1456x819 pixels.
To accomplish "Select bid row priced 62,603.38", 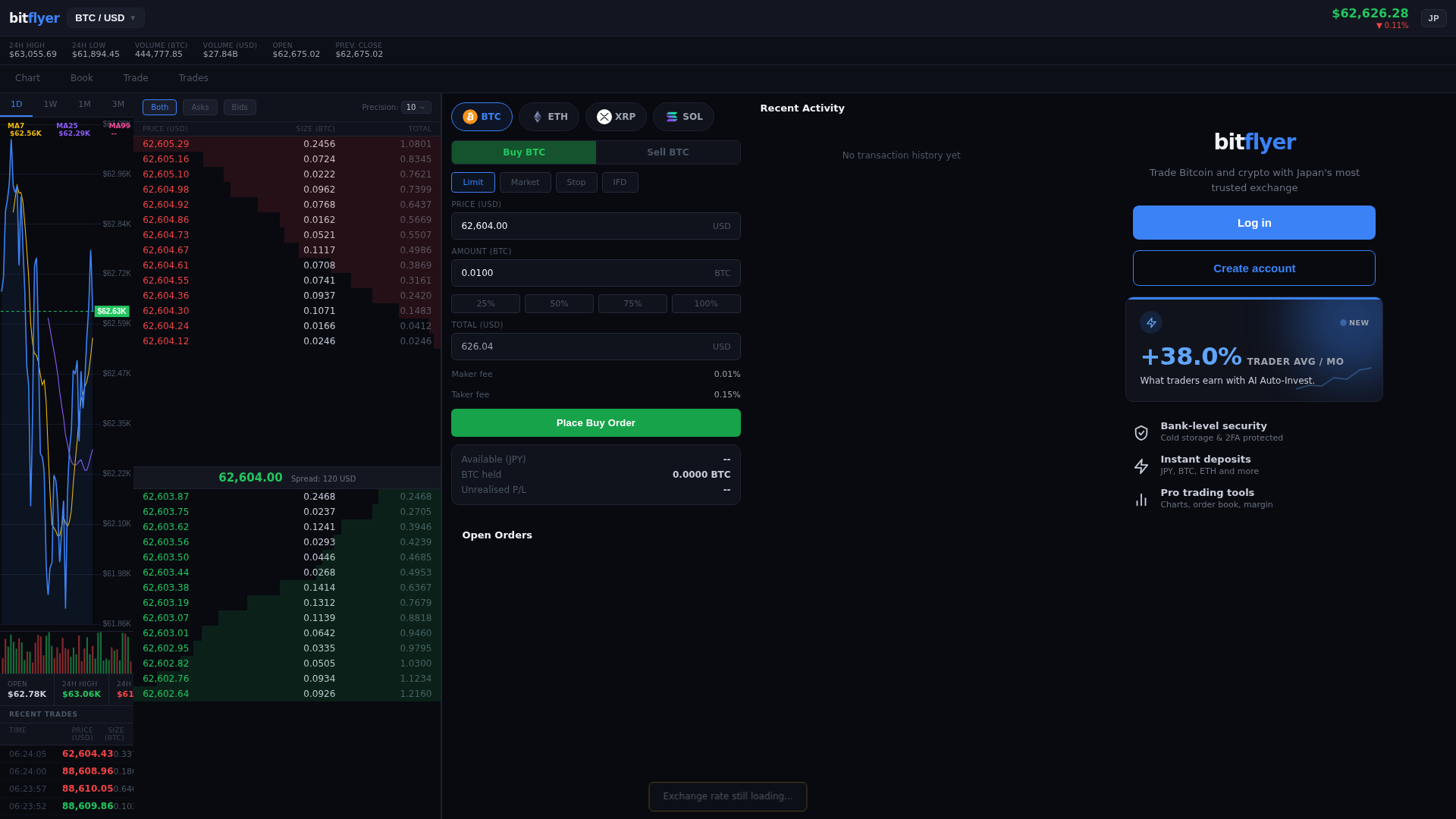I will tap(287, 588).
